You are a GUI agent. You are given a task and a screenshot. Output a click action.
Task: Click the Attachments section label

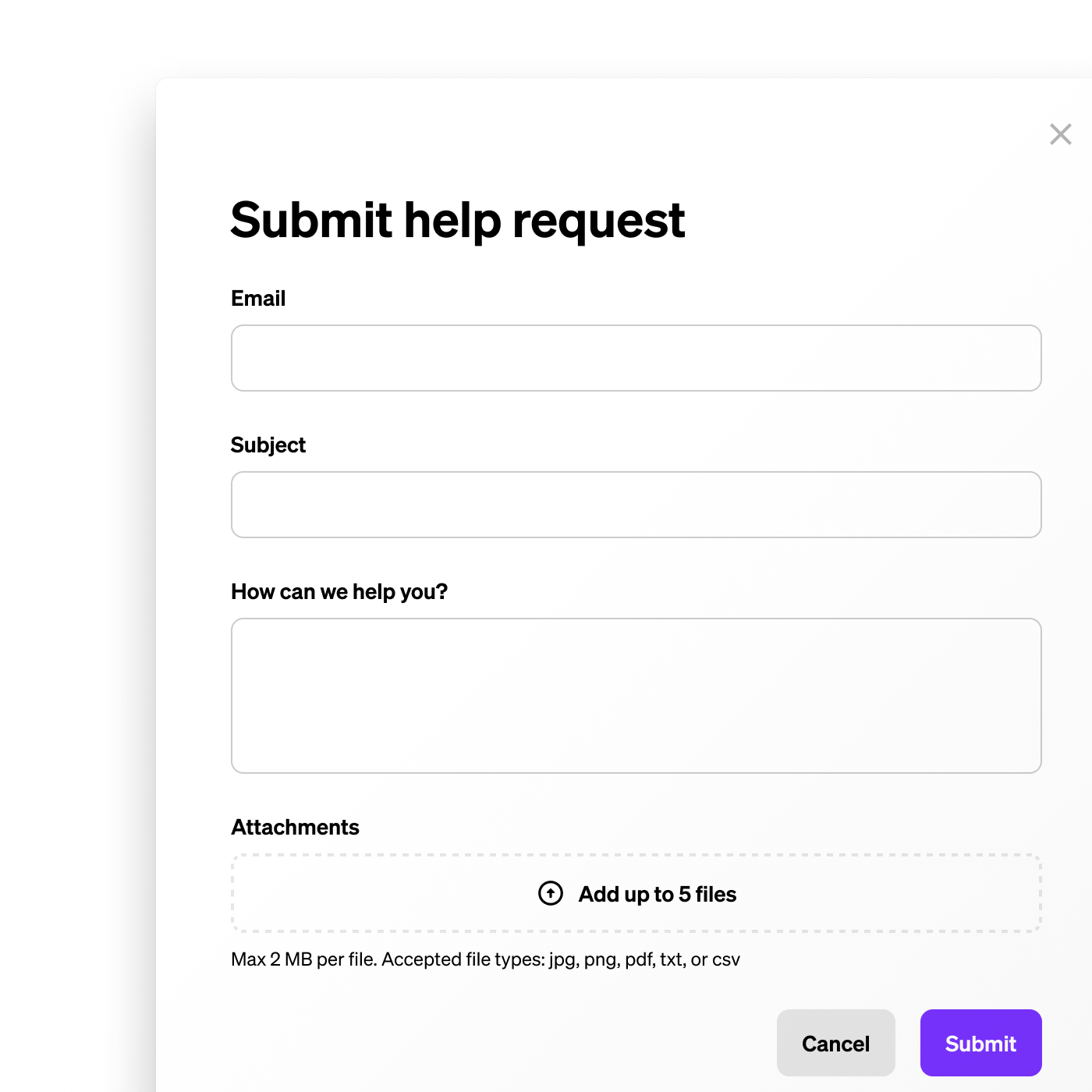[295, 828]
